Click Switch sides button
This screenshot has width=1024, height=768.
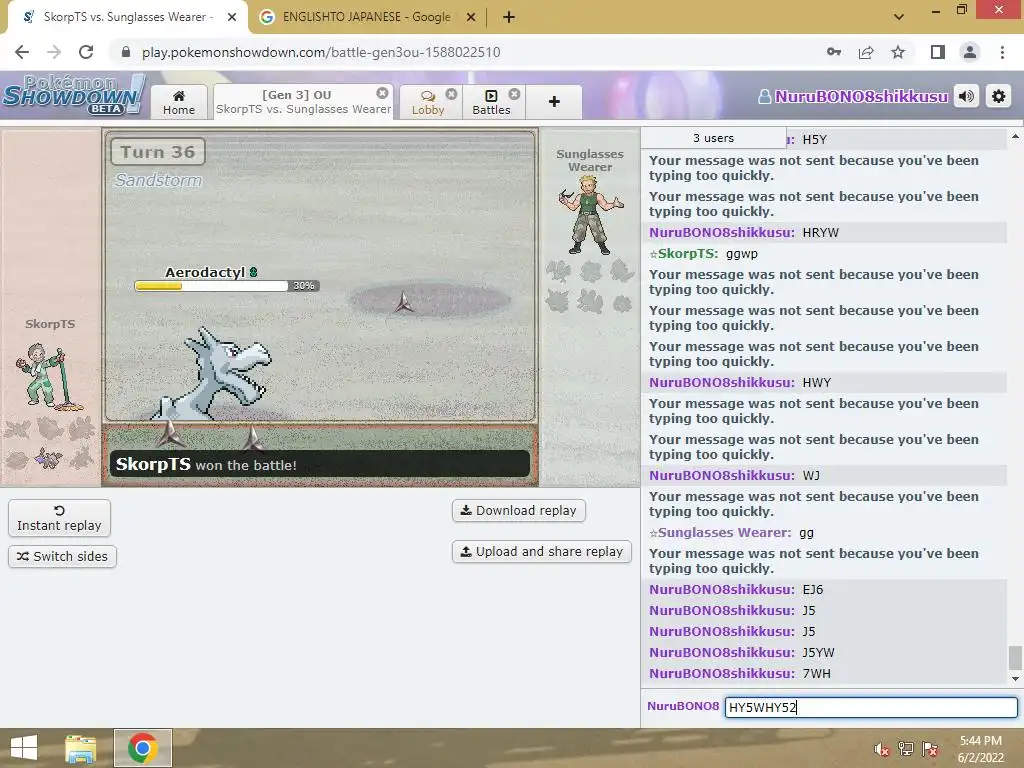[x=62, y=556]
